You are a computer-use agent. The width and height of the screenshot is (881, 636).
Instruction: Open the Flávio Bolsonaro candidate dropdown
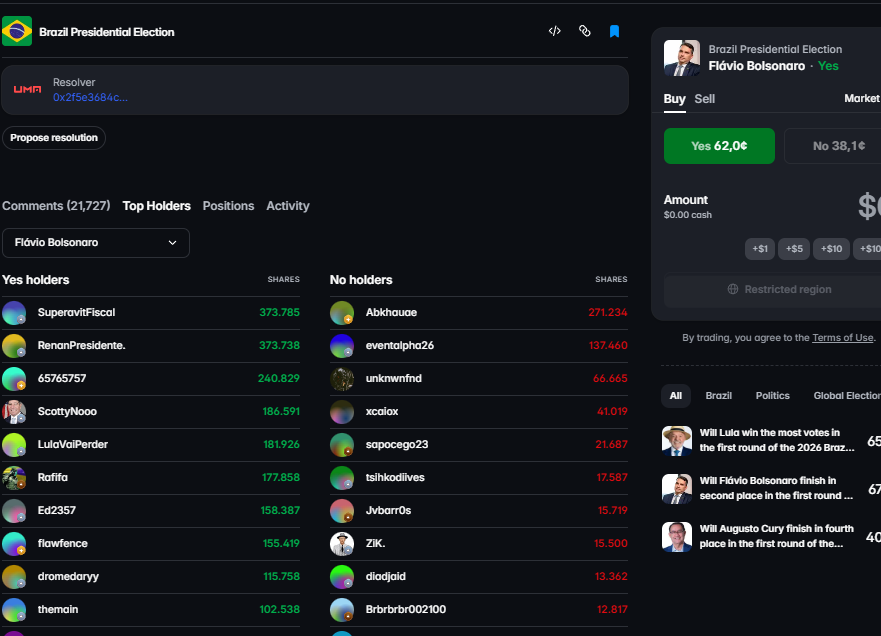[96, 243]
